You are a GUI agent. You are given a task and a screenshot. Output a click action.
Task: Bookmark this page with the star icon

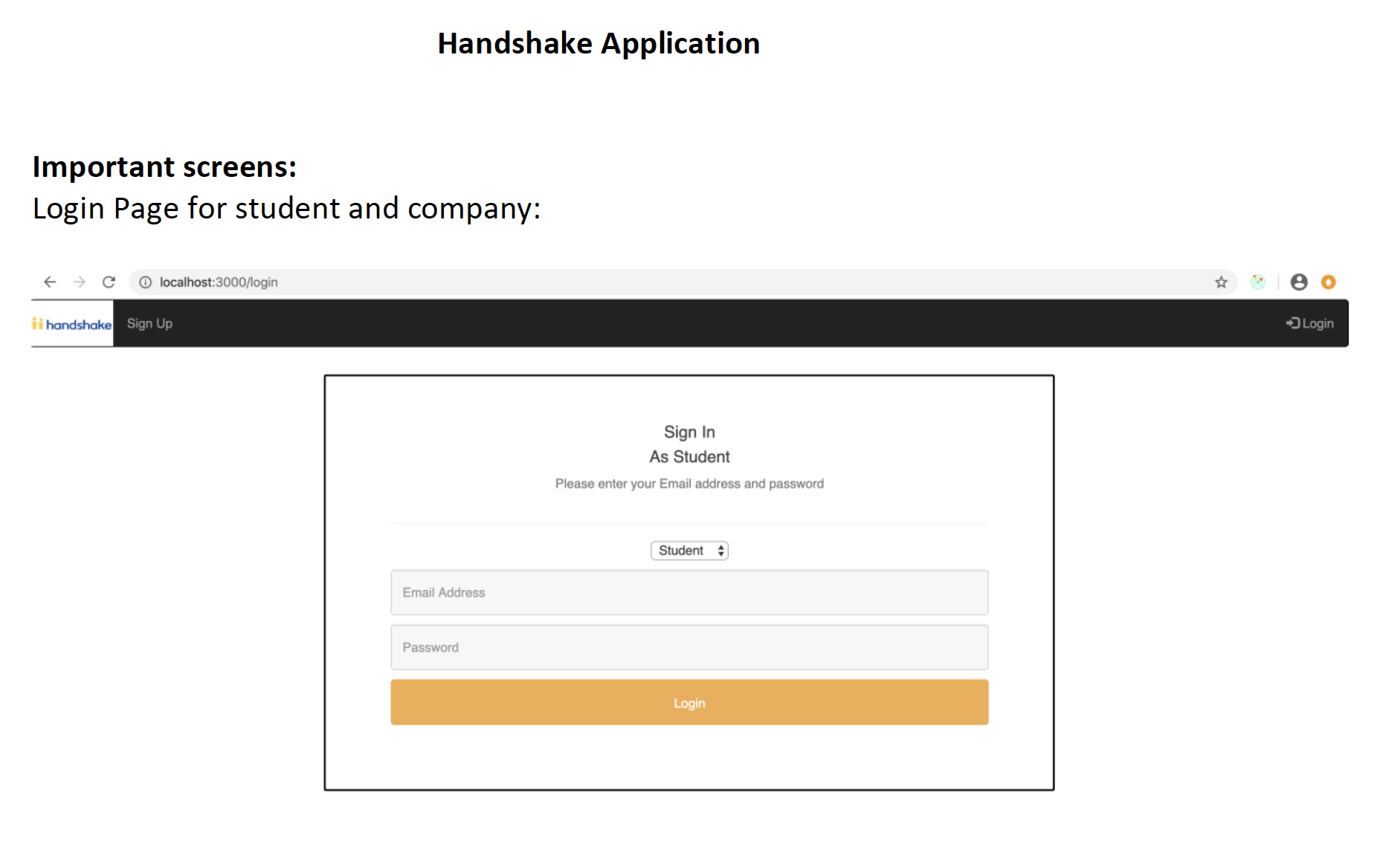[x=1221, y=282]
